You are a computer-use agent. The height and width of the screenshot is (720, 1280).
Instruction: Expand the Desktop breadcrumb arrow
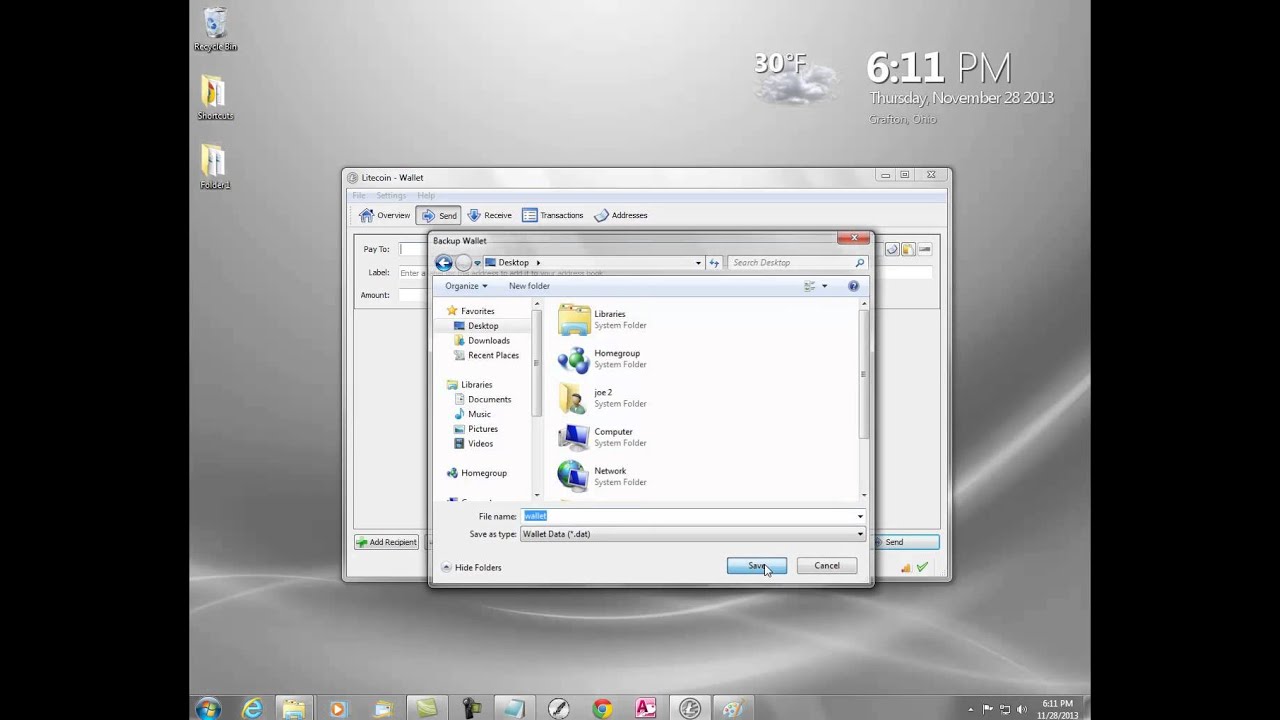coord(538,263)
